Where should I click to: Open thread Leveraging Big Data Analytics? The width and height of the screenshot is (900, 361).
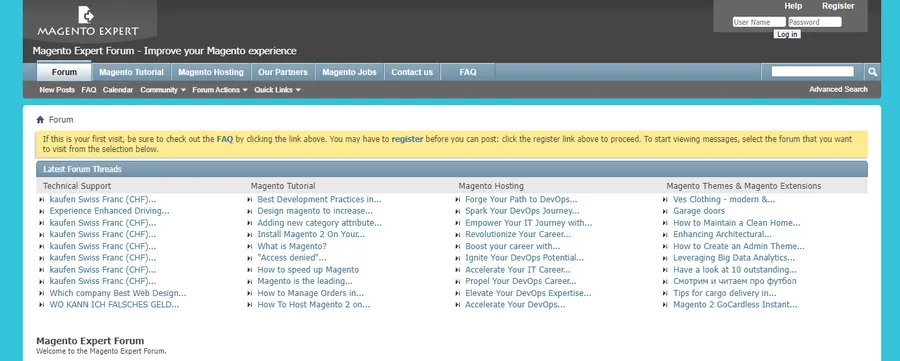point(734,258)
